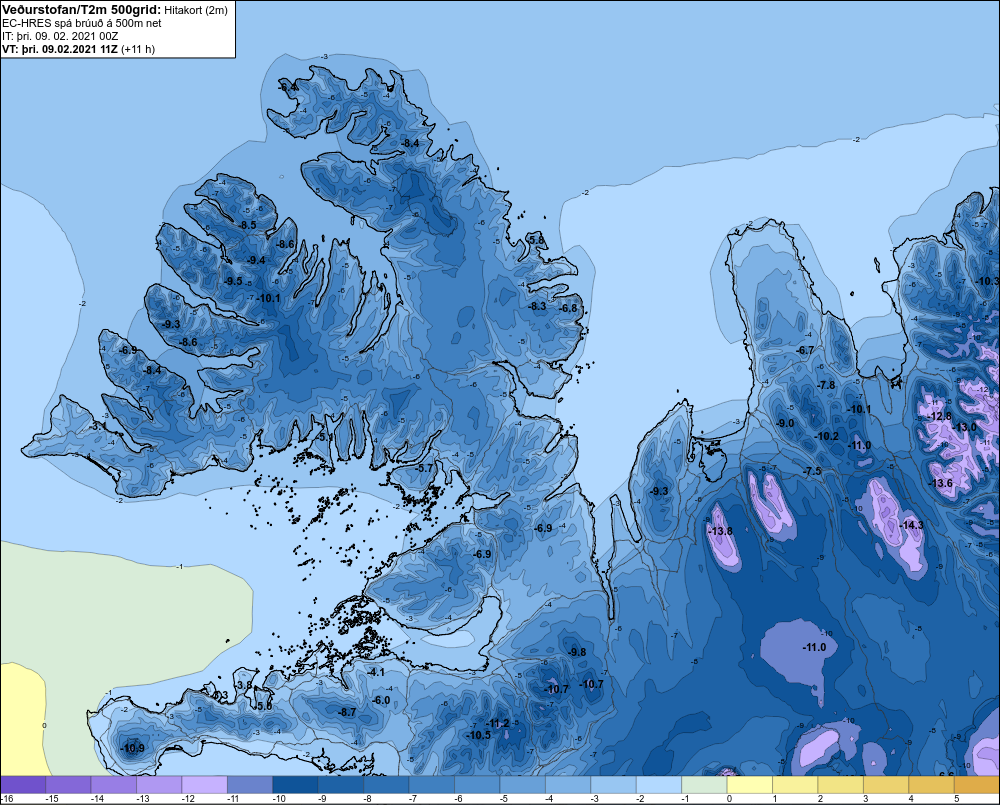This screenshot has height=805, width=1000.
Task: Select pale green legend swatch between -1 and 0
Action: click(x=705, y=785)
